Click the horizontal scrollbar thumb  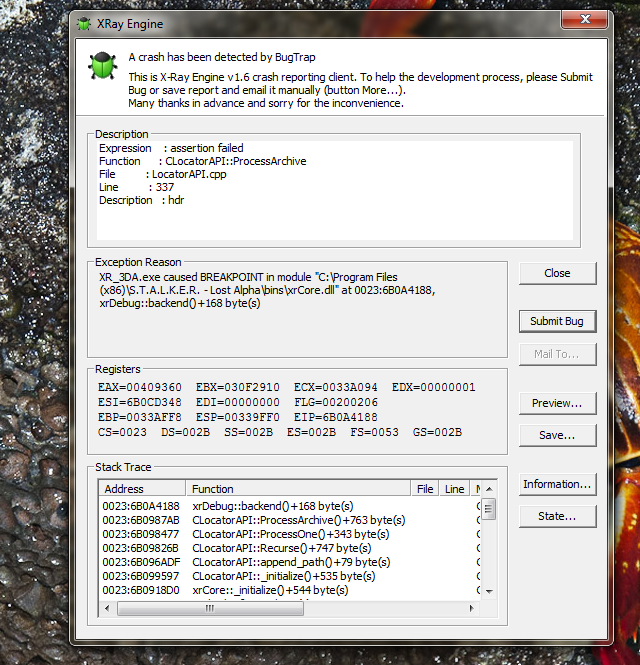point(210,609)
